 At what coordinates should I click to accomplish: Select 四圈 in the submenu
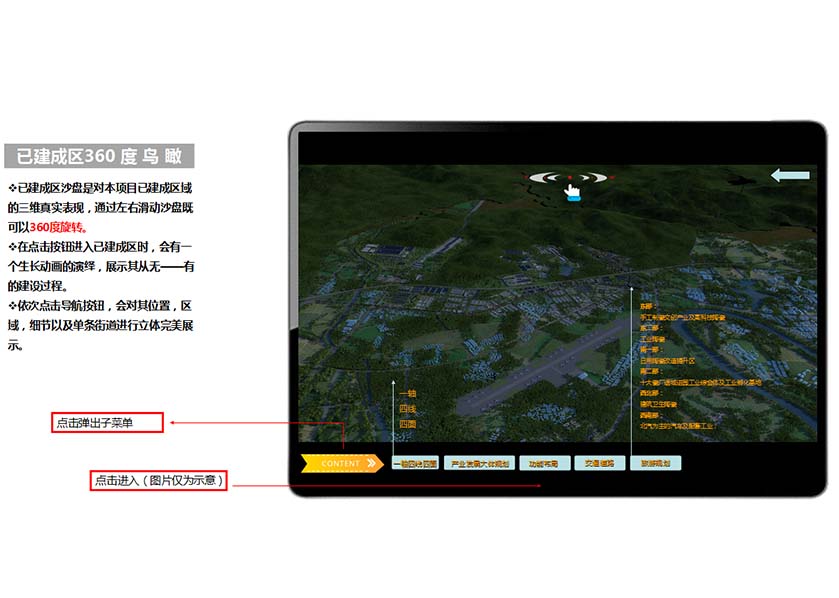pos(407,424)
